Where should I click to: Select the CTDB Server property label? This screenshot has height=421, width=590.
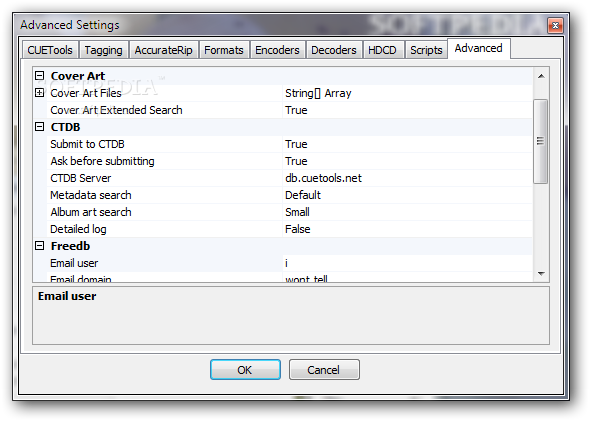click(x=81, y=178)
